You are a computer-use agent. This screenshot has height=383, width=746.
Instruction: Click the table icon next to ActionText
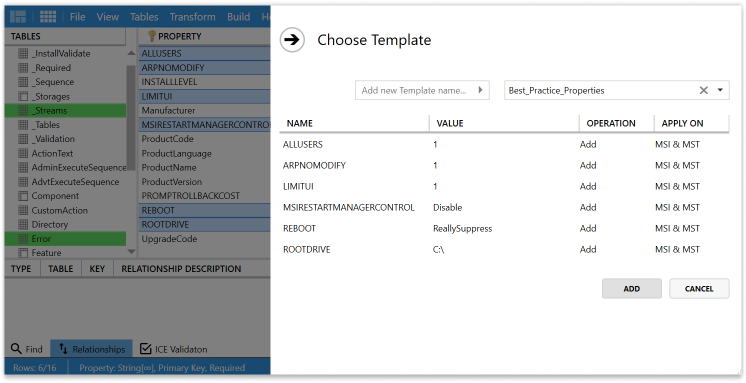23,153
